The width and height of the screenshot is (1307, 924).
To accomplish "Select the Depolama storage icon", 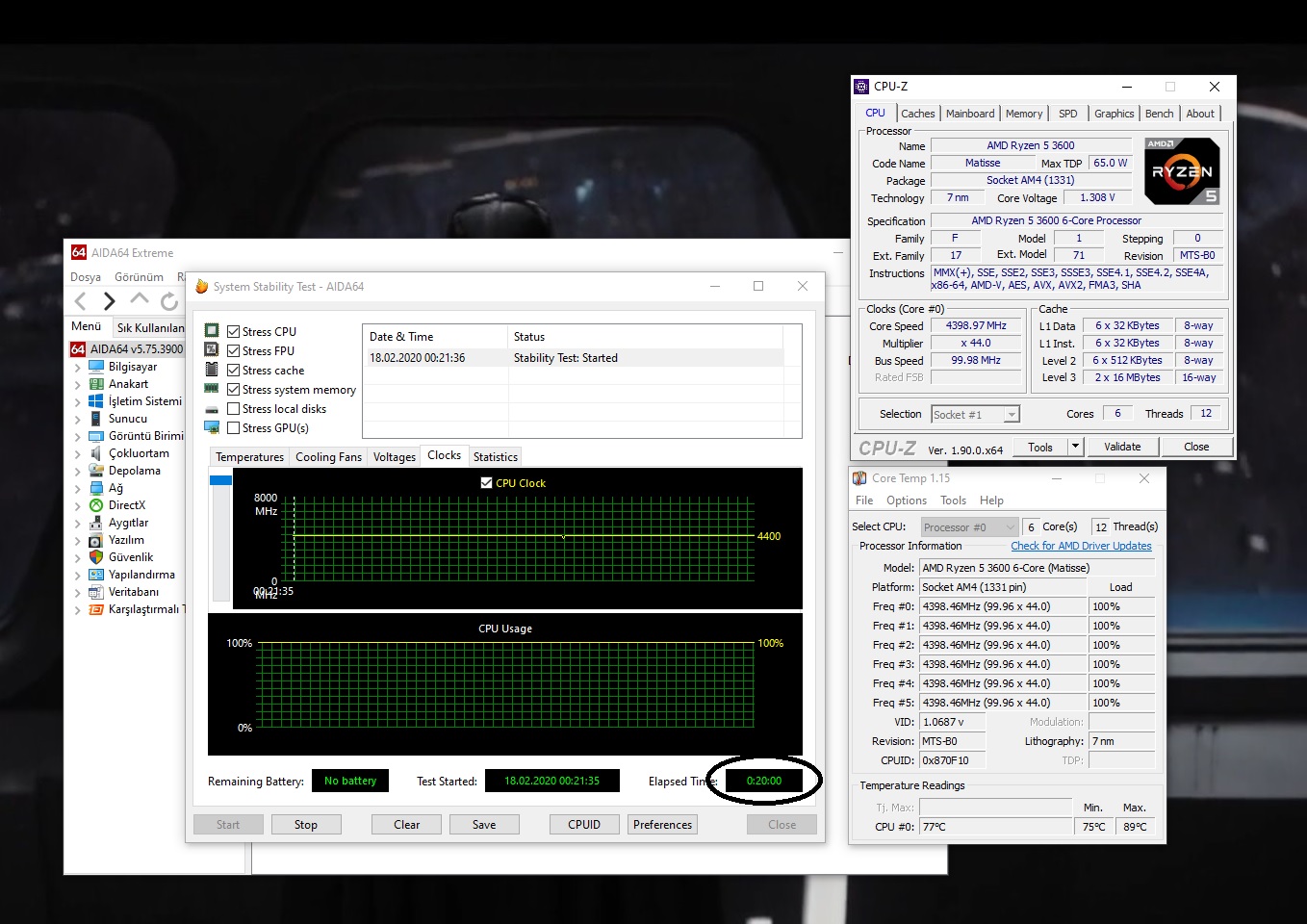I will pyautogui.click(x=96, y=471).
